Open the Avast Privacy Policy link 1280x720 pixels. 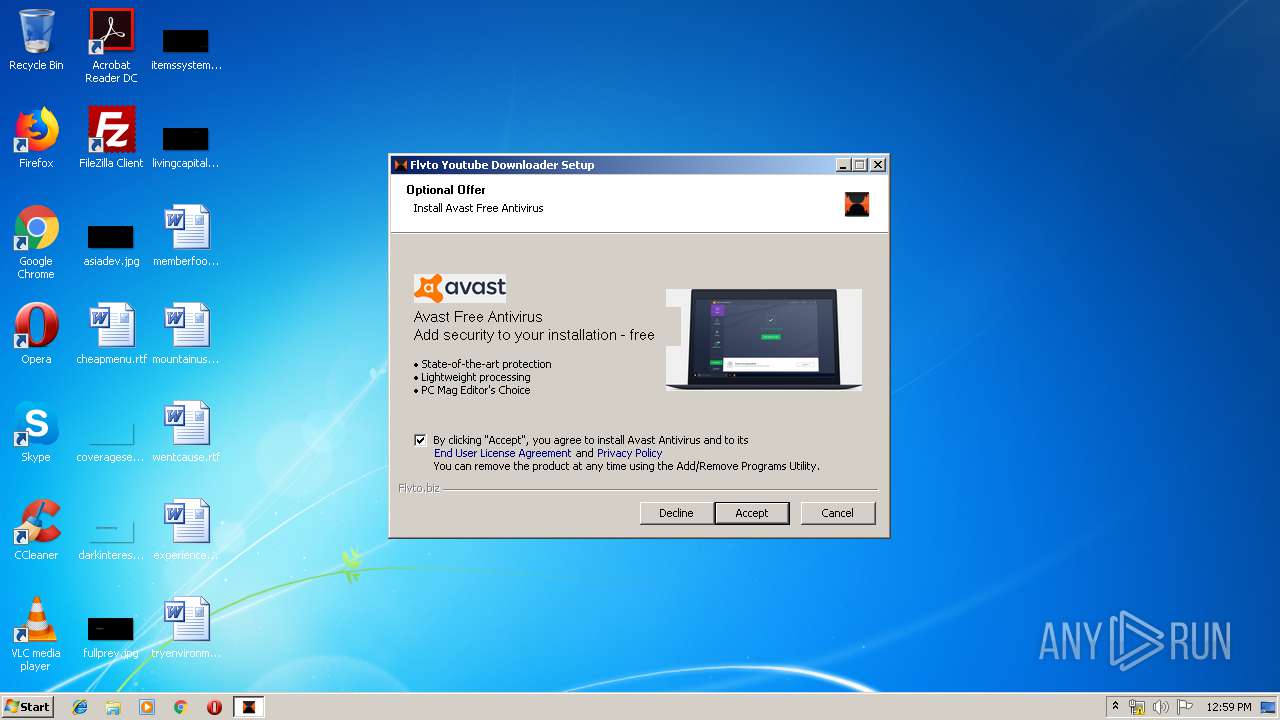pyautogui.click(x=630, y=453)
